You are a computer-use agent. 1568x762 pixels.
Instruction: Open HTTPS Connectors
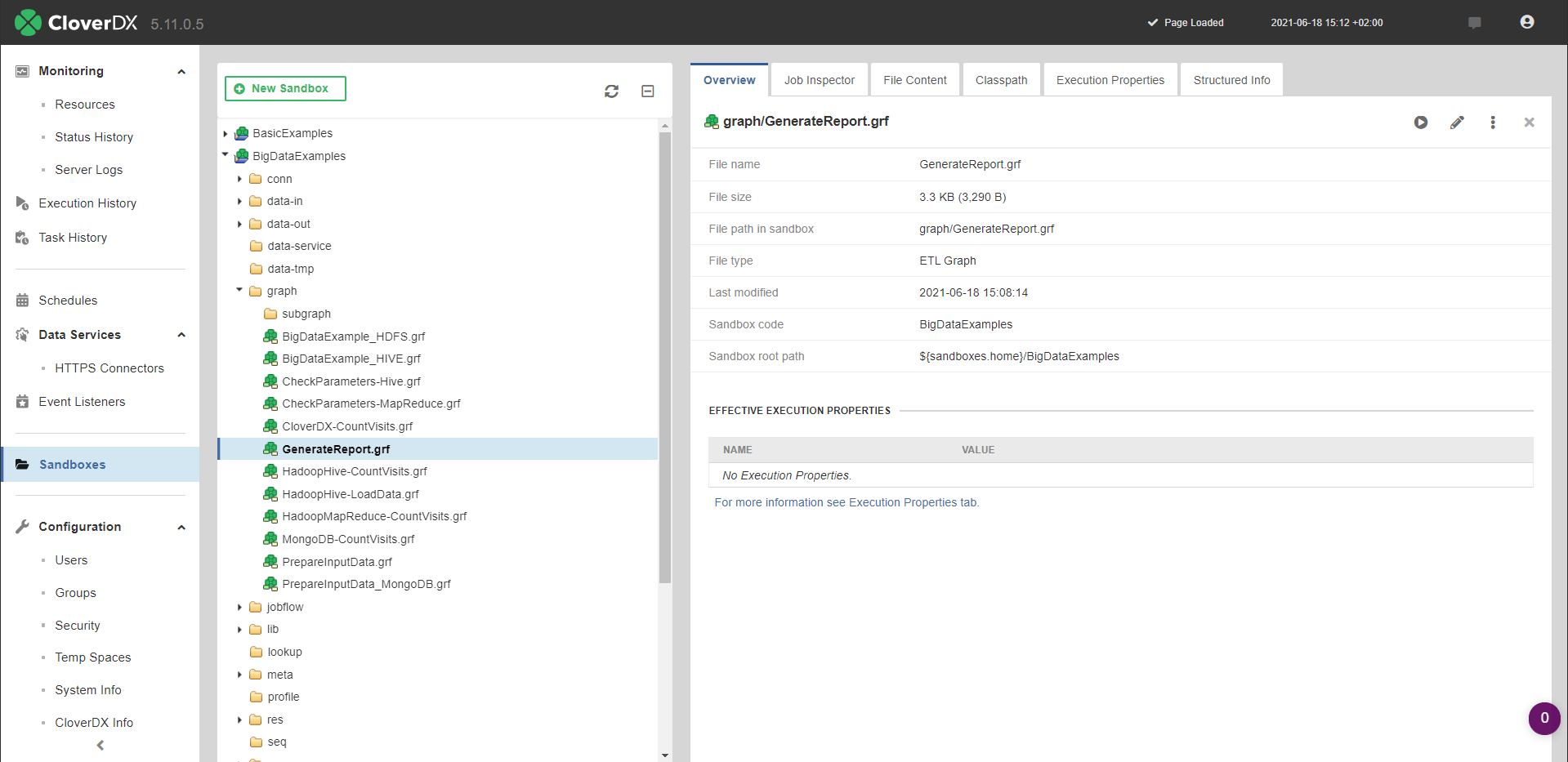109,368
